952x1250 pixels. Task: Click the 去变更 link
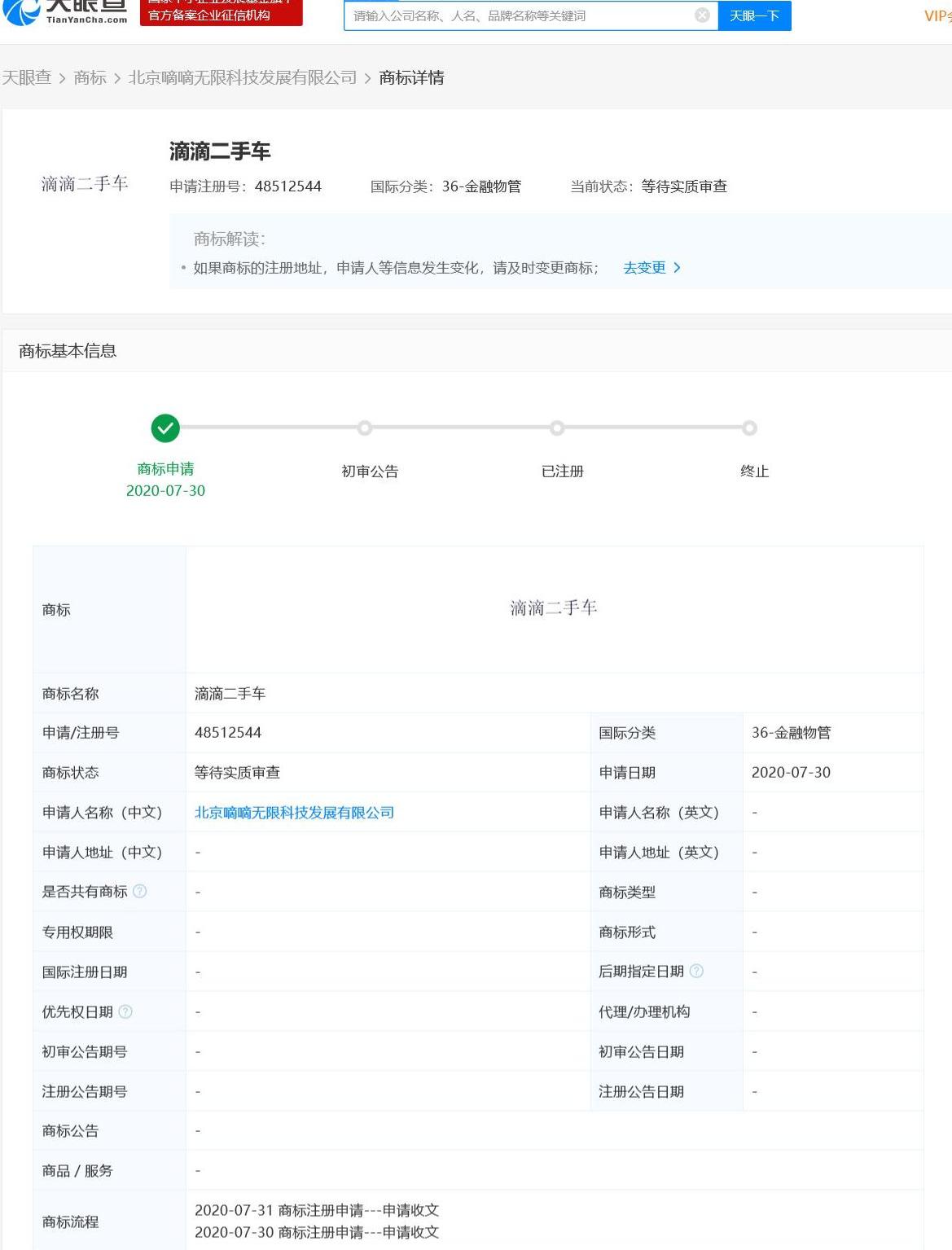644,268
